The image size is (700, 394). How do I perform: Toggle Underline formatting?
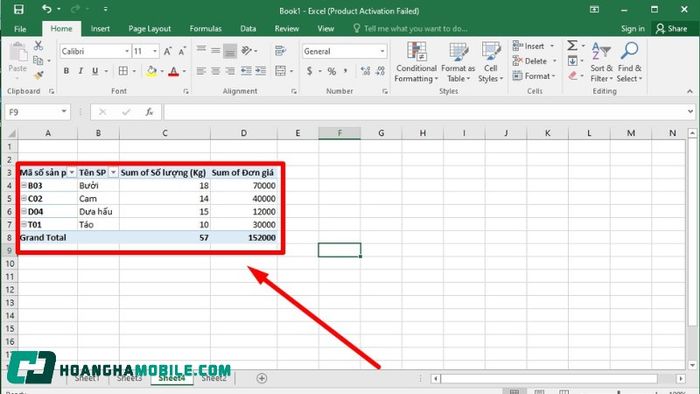pyautogui.click(x=95, y=71)
